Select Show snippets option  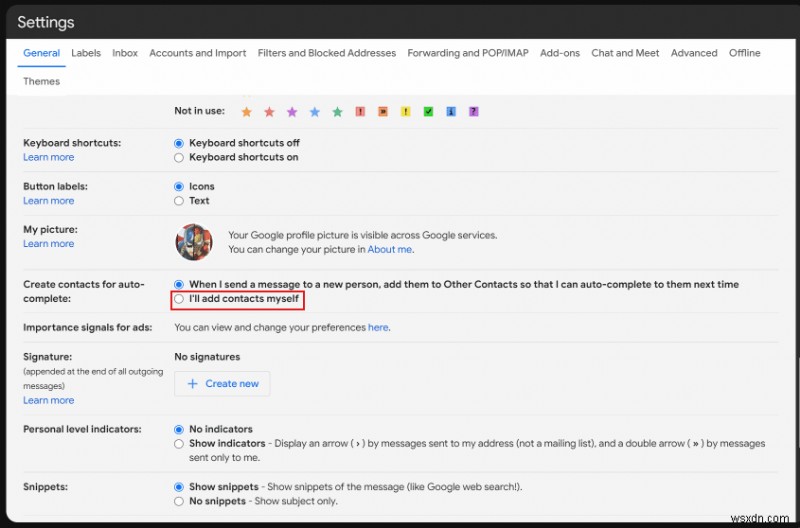pos(179,487)
